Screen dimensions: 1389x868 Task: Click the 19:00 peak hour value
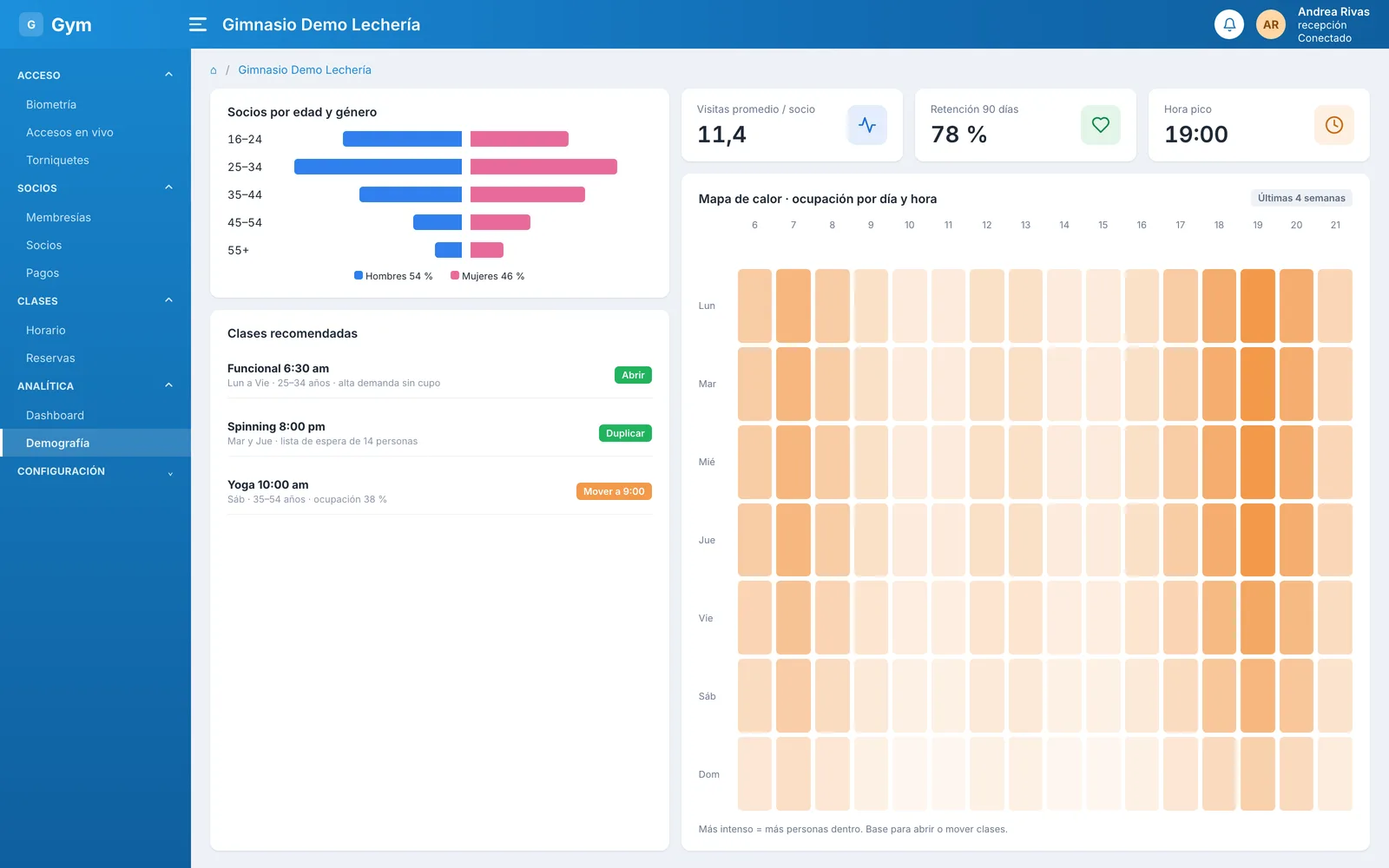(1196, 135)
